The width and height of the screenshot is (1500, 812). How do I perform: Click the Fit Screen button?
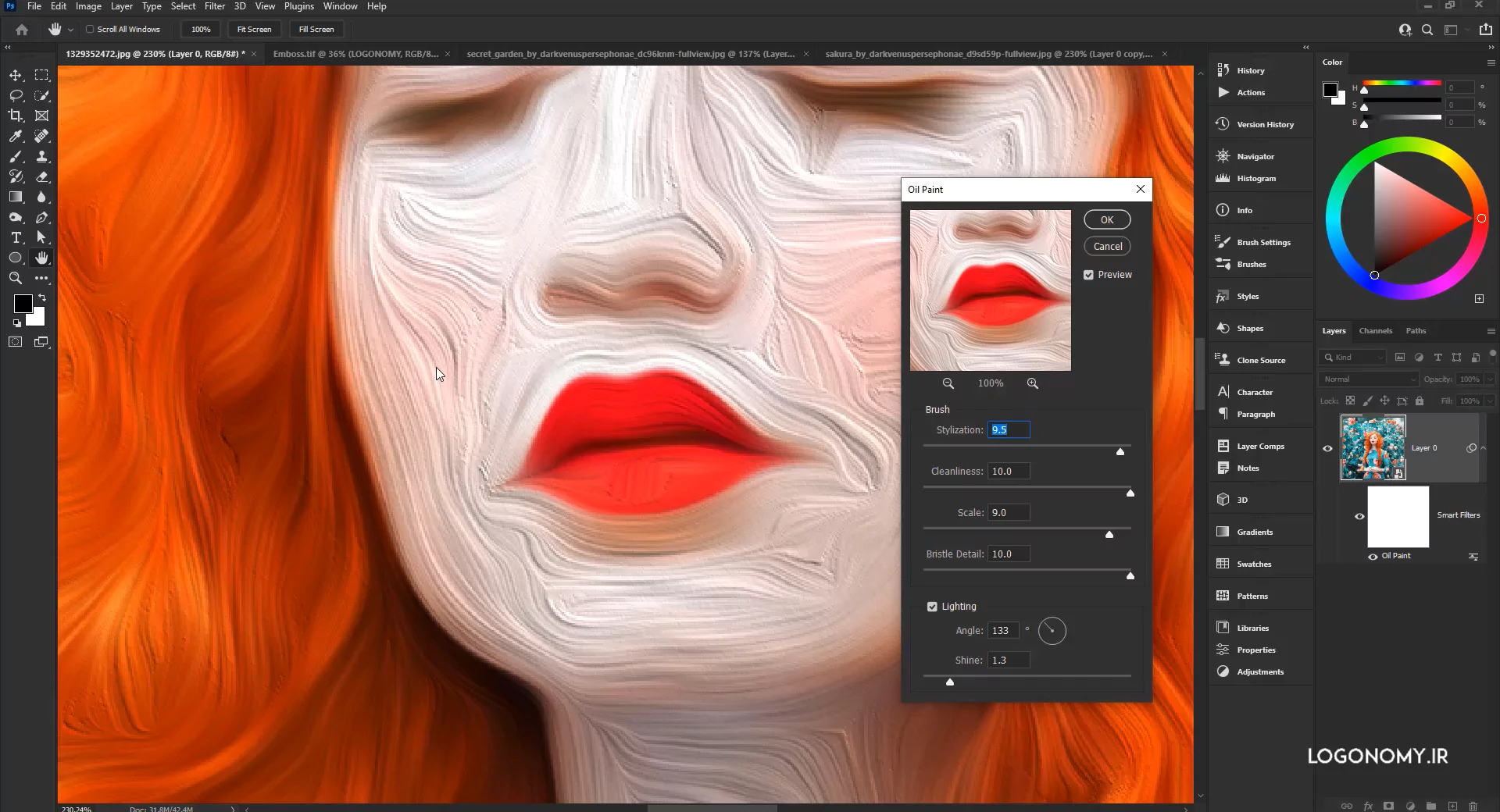coord(254,30)
